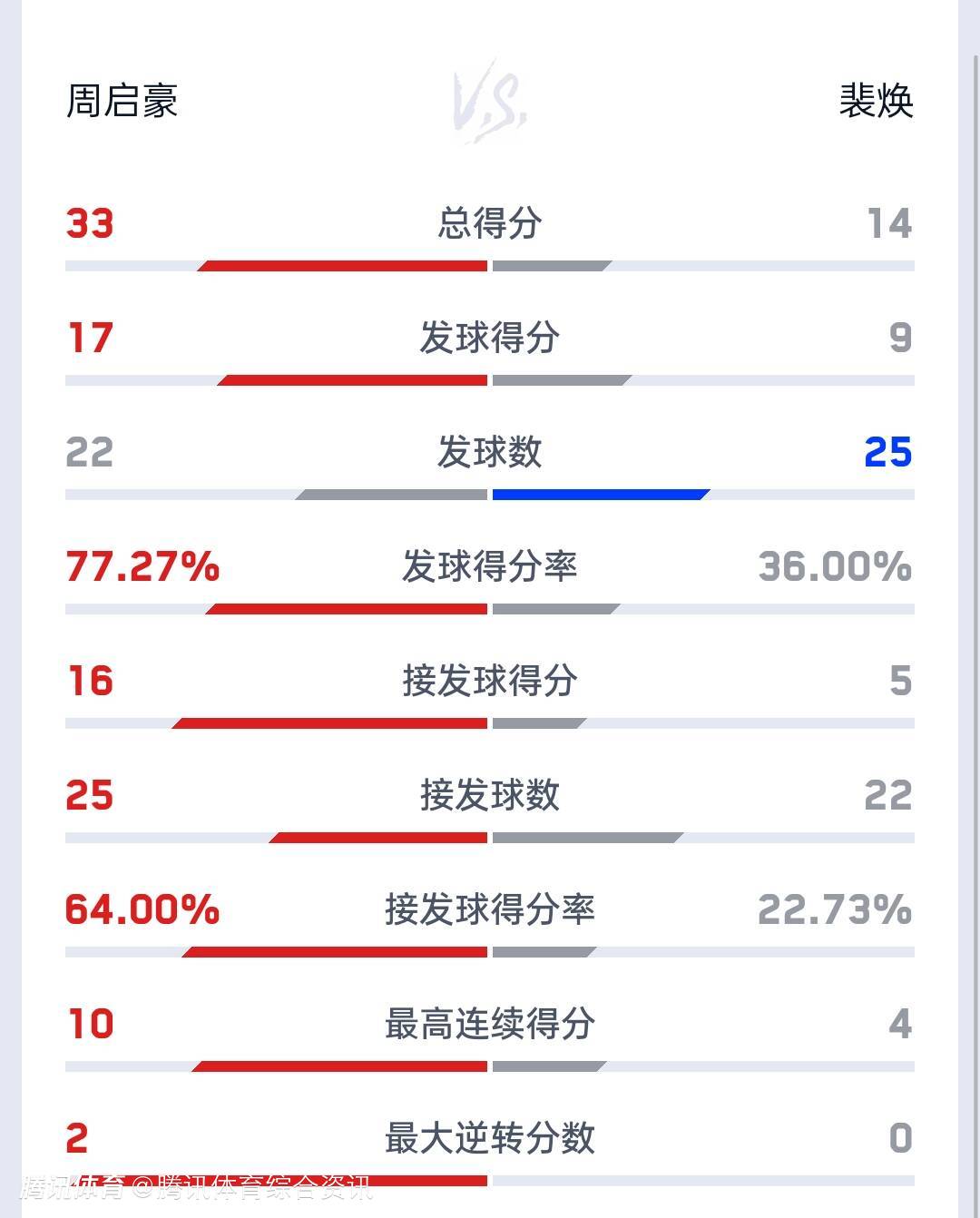Open player 裴焕's name

pos(875,101)
